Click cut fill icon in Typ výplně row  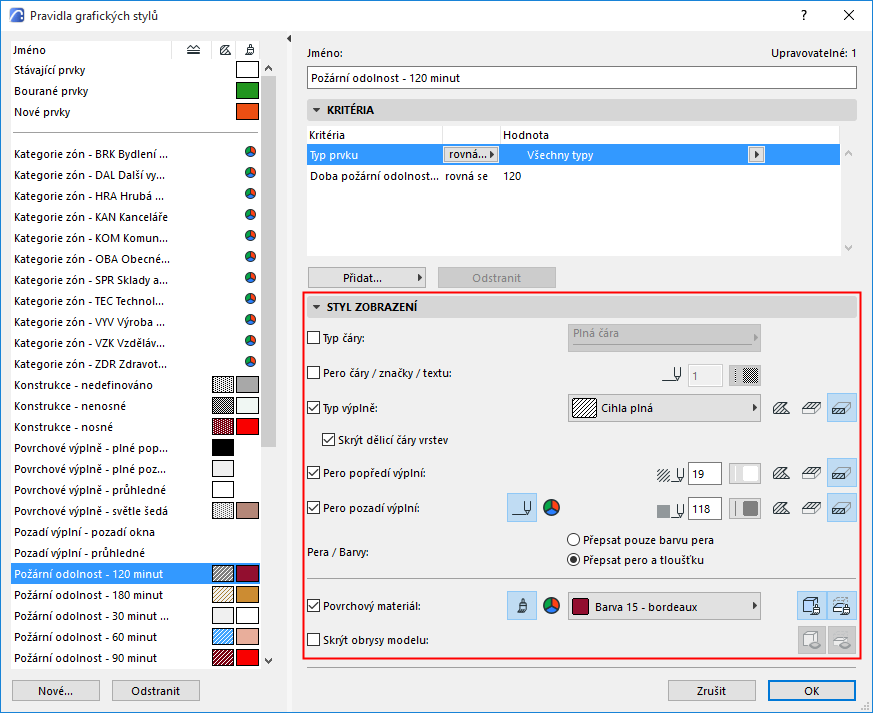point(781,409)
